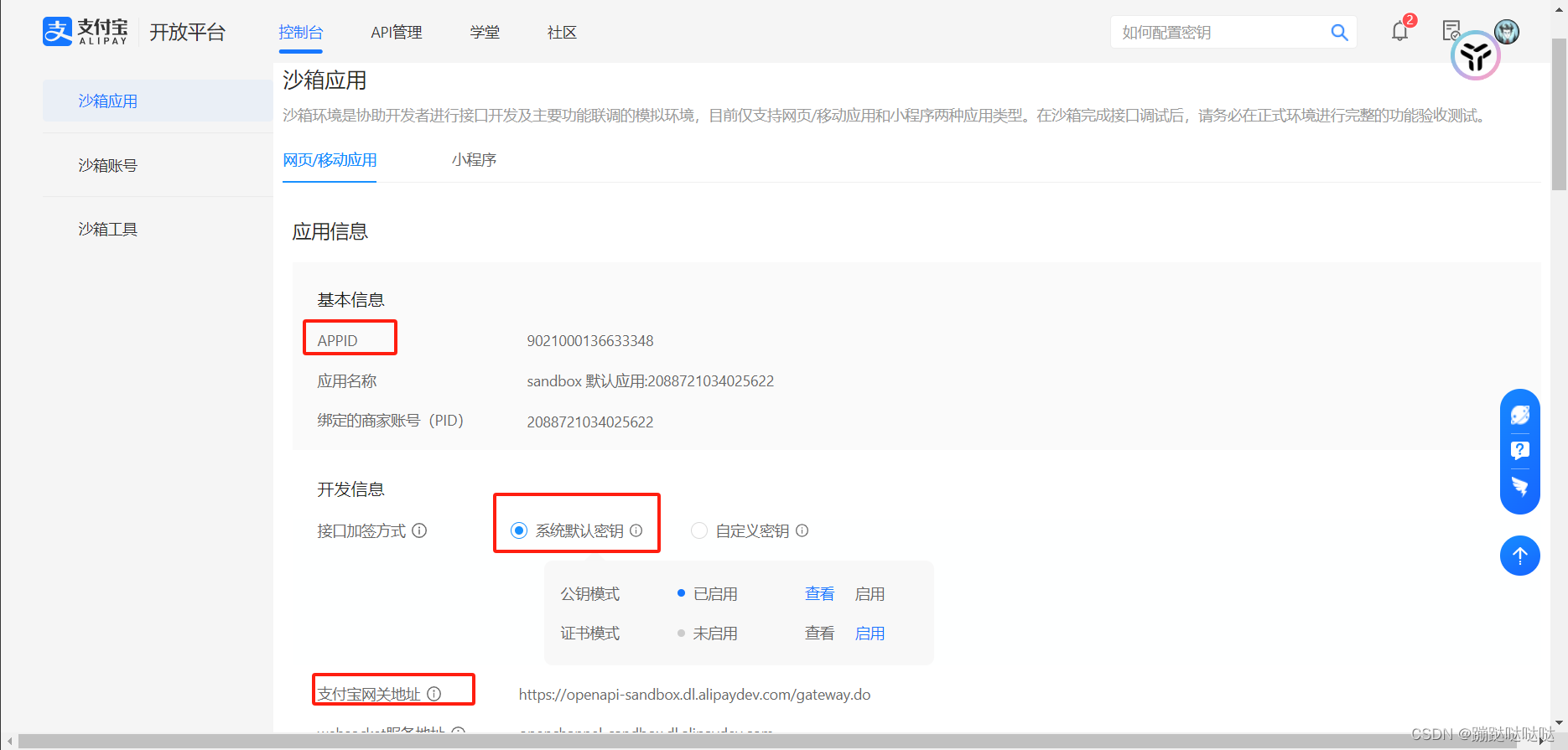Click the vertical scrollbar thumb
This screenshot has height=750, width=1568.
click(1559, 116)
